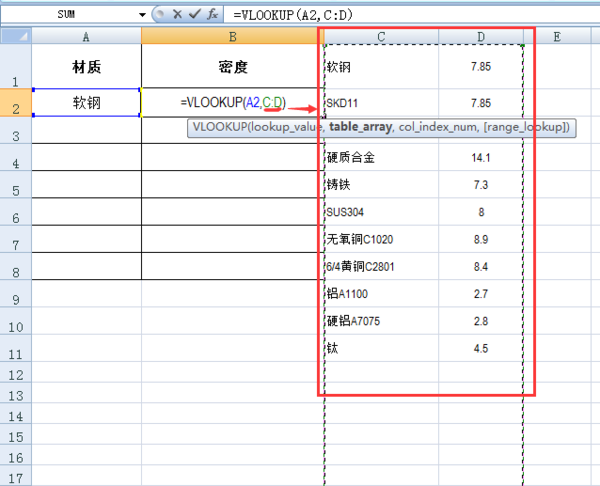Image resolution: width=600 pixels, height=486 pixels.
Task: Click the formula bar with VLOOKUP text
Action: [411, 15]
